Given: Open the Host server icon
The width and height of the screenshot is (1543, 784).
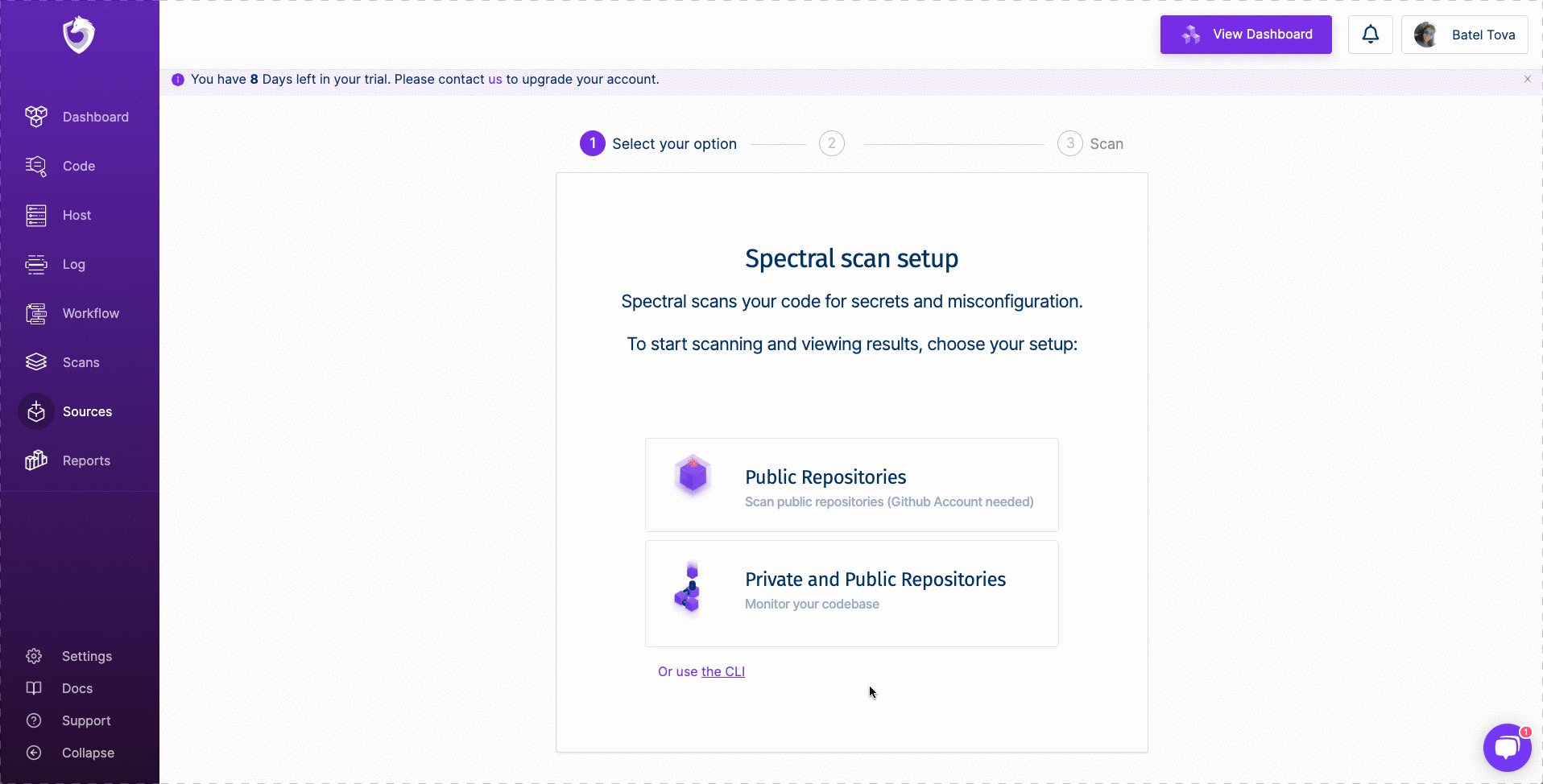Looking at the screenshot, I should (x=36, y=215).
